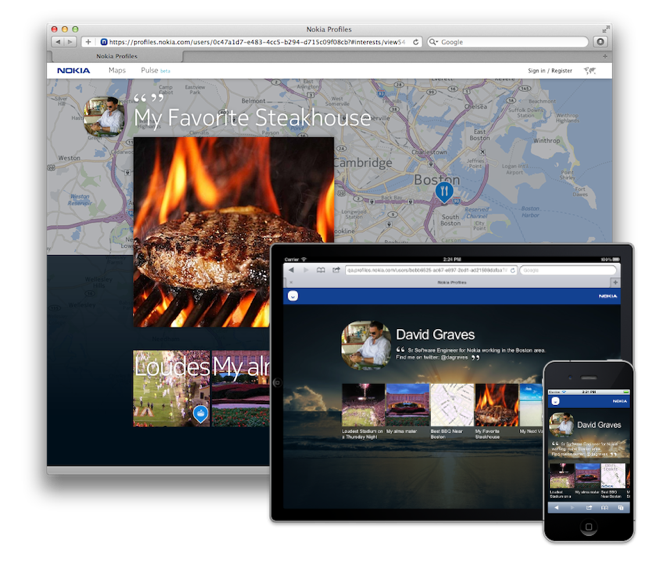The width and height of the screenshot is (665, 563).
Task: Open the Maps menu item
Action: click(x=117, y=70)
